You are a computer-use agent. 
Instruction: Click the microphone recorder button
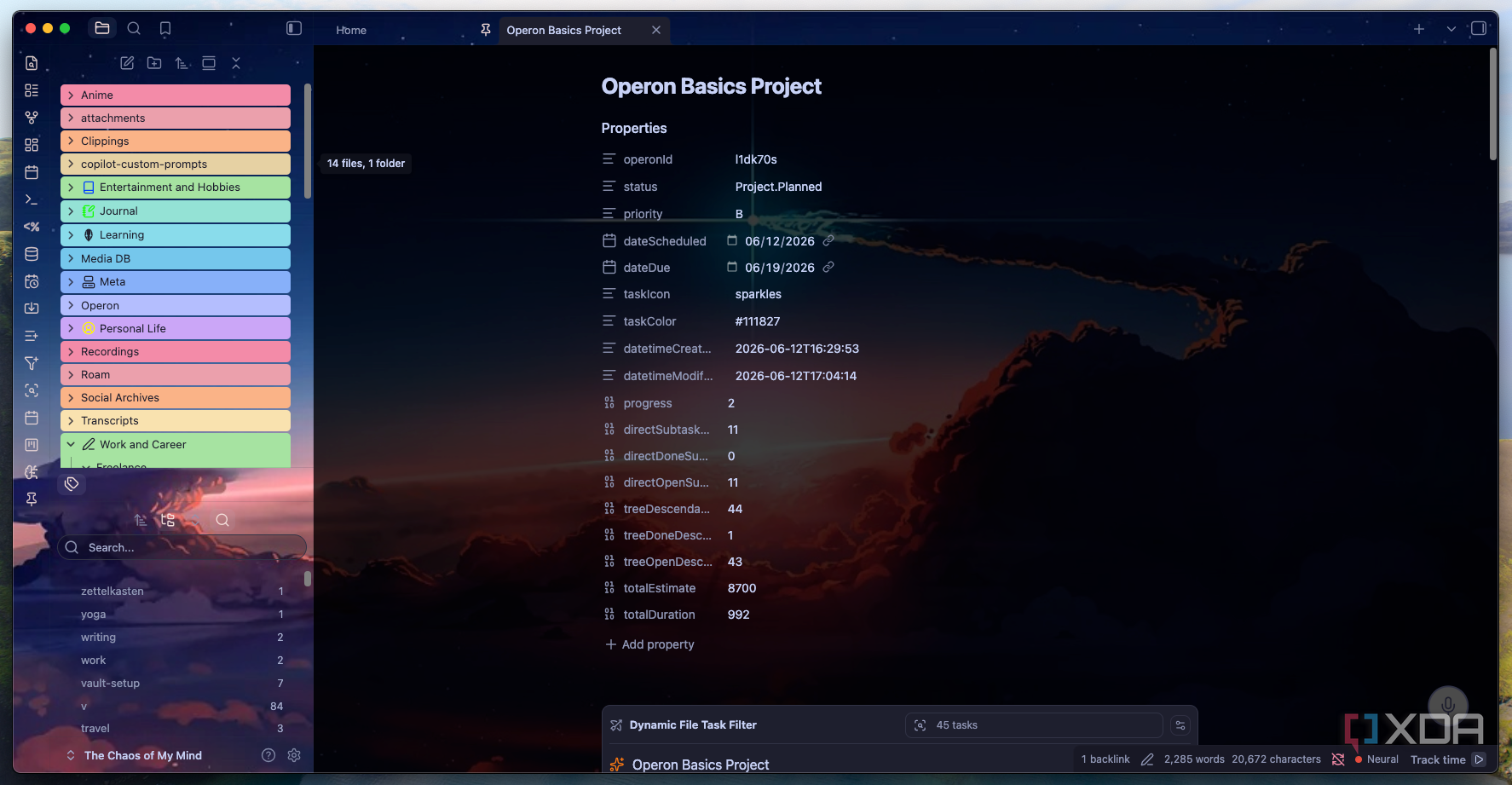click(1447, 705)
